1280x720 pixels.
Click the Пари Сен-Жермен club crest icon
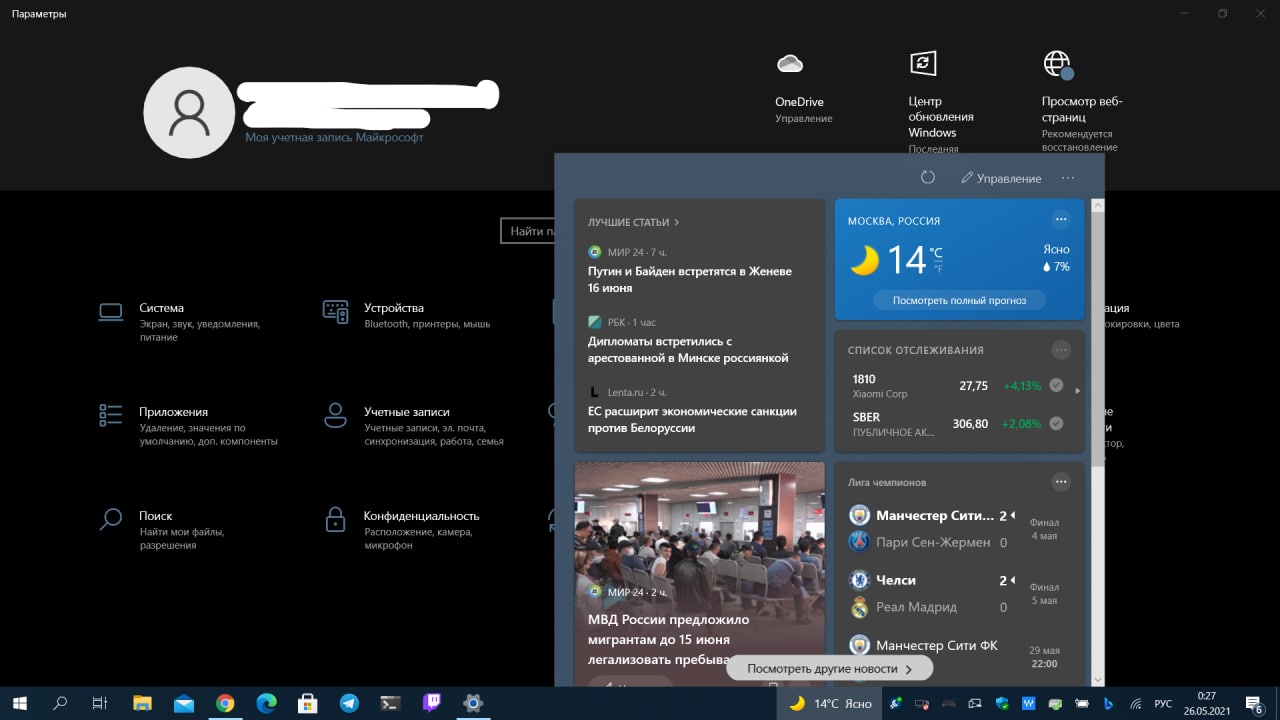[x=859, y=542]
